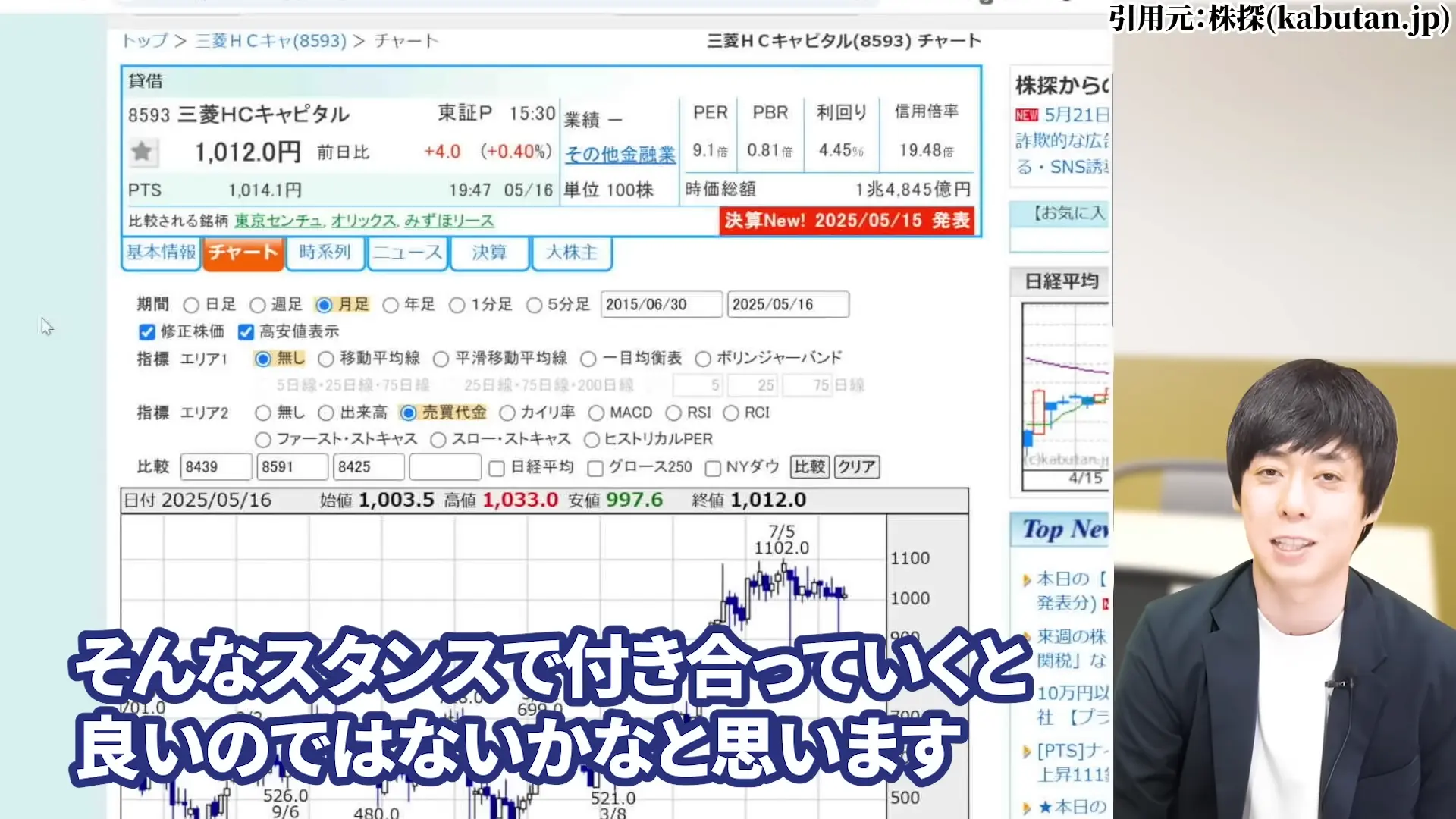Toggle the 修正株価 checkbox
Image resolution: width=1456 pixels, height=819 pixels.
147,332
